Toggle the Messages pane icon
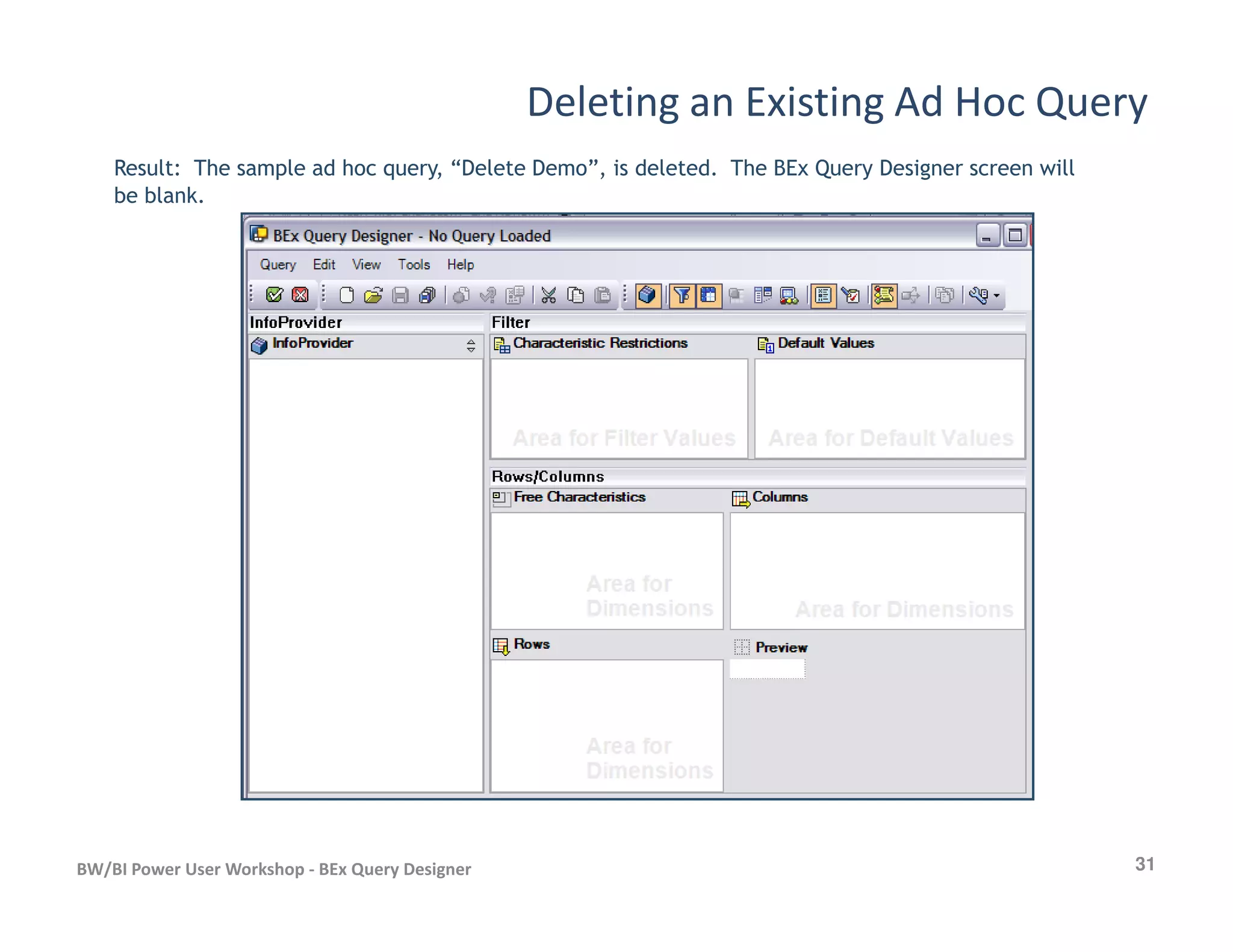This screenshot has height=952, width=1233. pos(884,295)
